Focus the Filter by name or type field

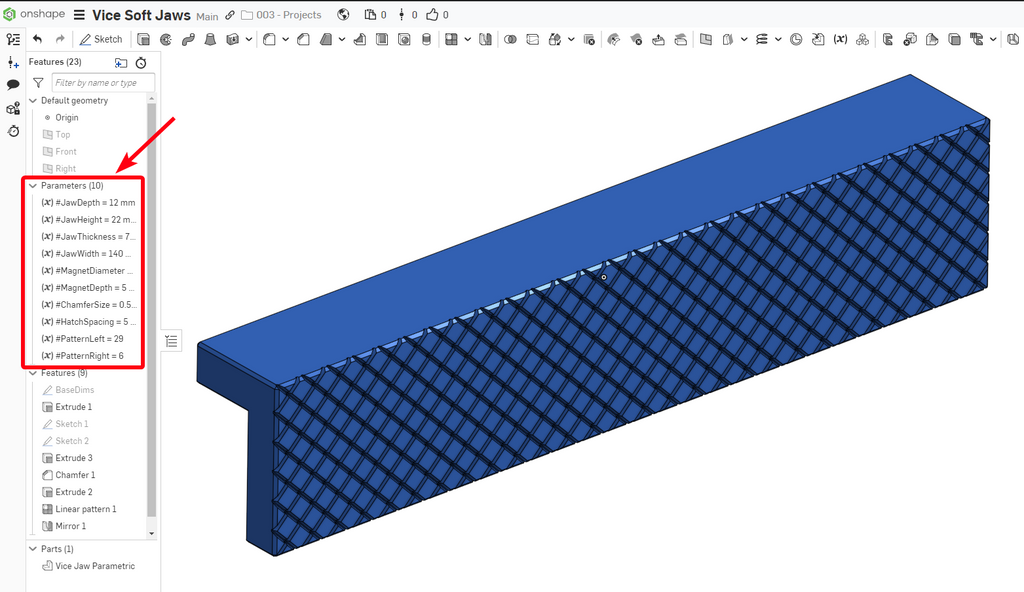[103, 83]
